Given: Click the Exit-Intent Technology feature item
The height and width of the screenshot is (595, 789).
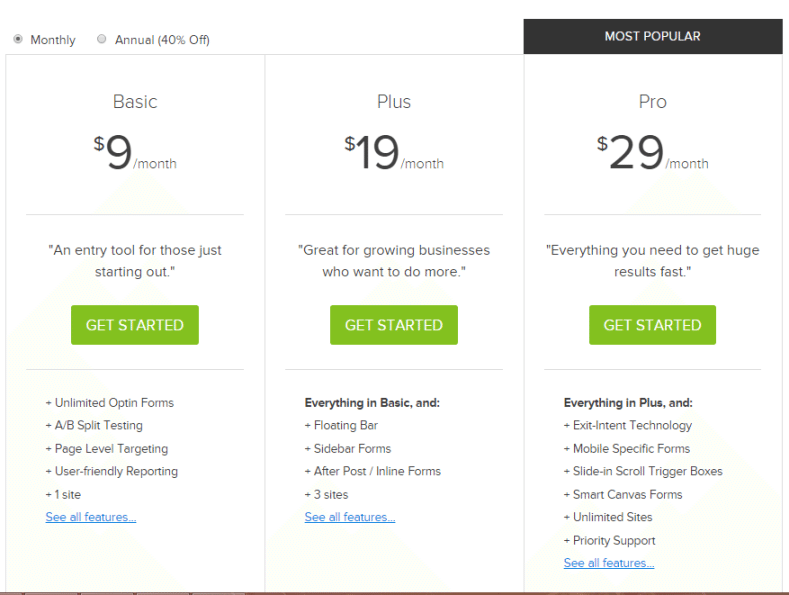Looking at the screenshot, I should tap(628, 425).
